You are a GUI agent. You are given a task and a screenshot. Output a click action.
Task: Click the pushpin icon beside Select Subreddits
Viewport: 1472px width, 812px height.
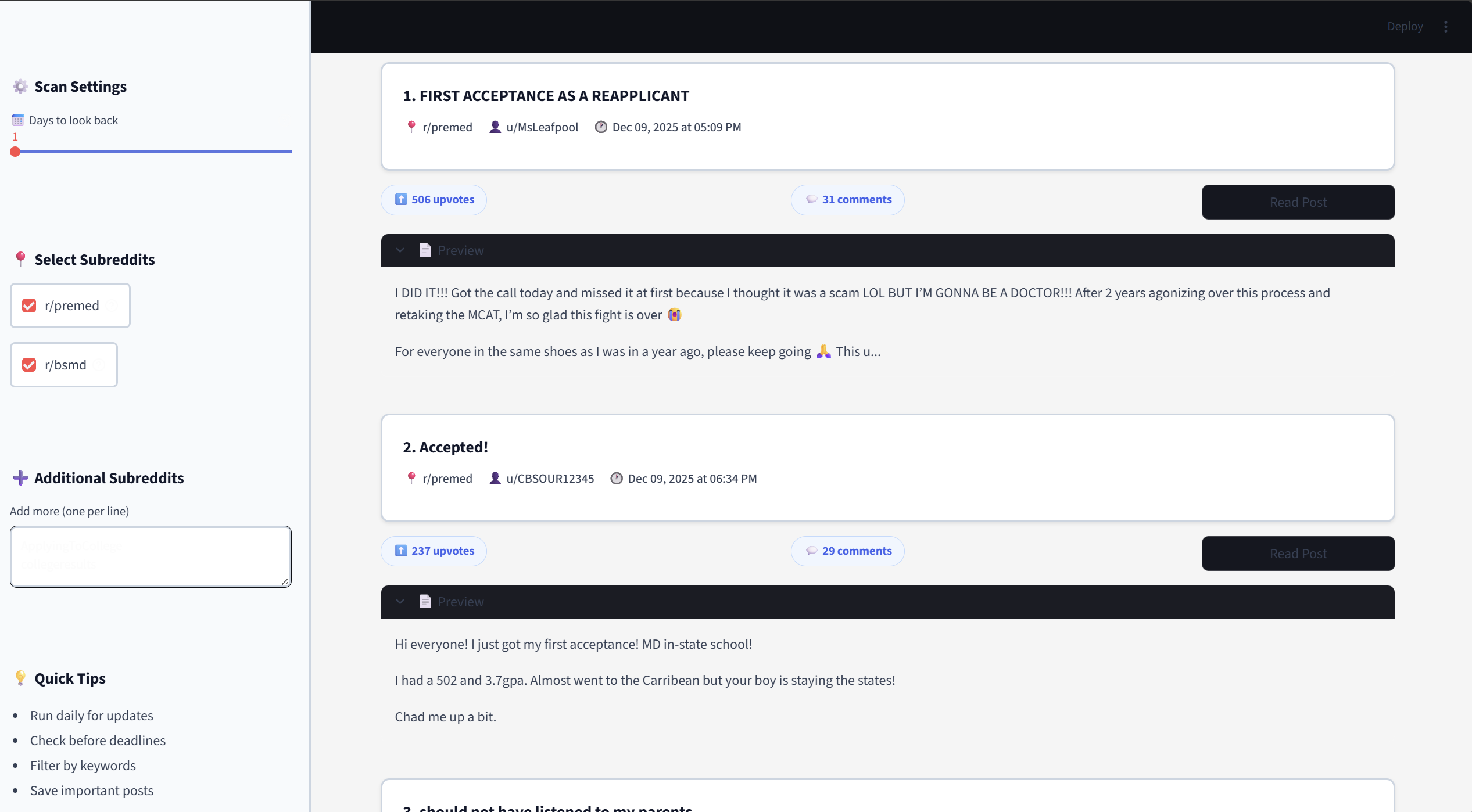[x=21, y=259]
